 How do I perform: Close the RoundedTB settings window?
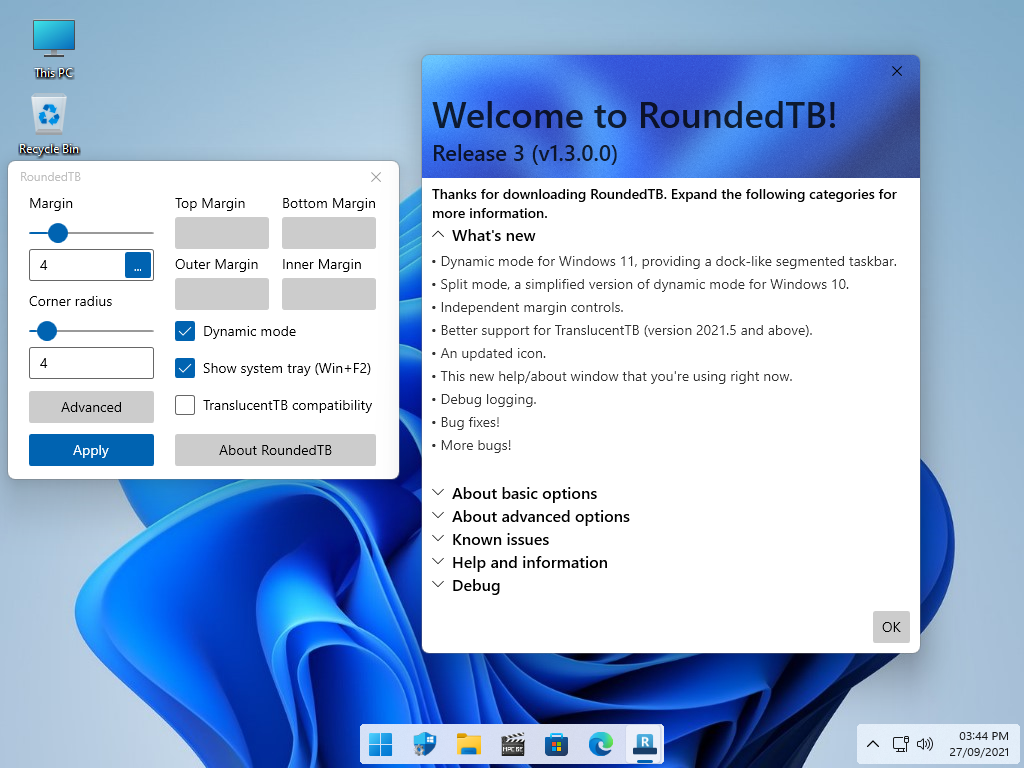376,177
